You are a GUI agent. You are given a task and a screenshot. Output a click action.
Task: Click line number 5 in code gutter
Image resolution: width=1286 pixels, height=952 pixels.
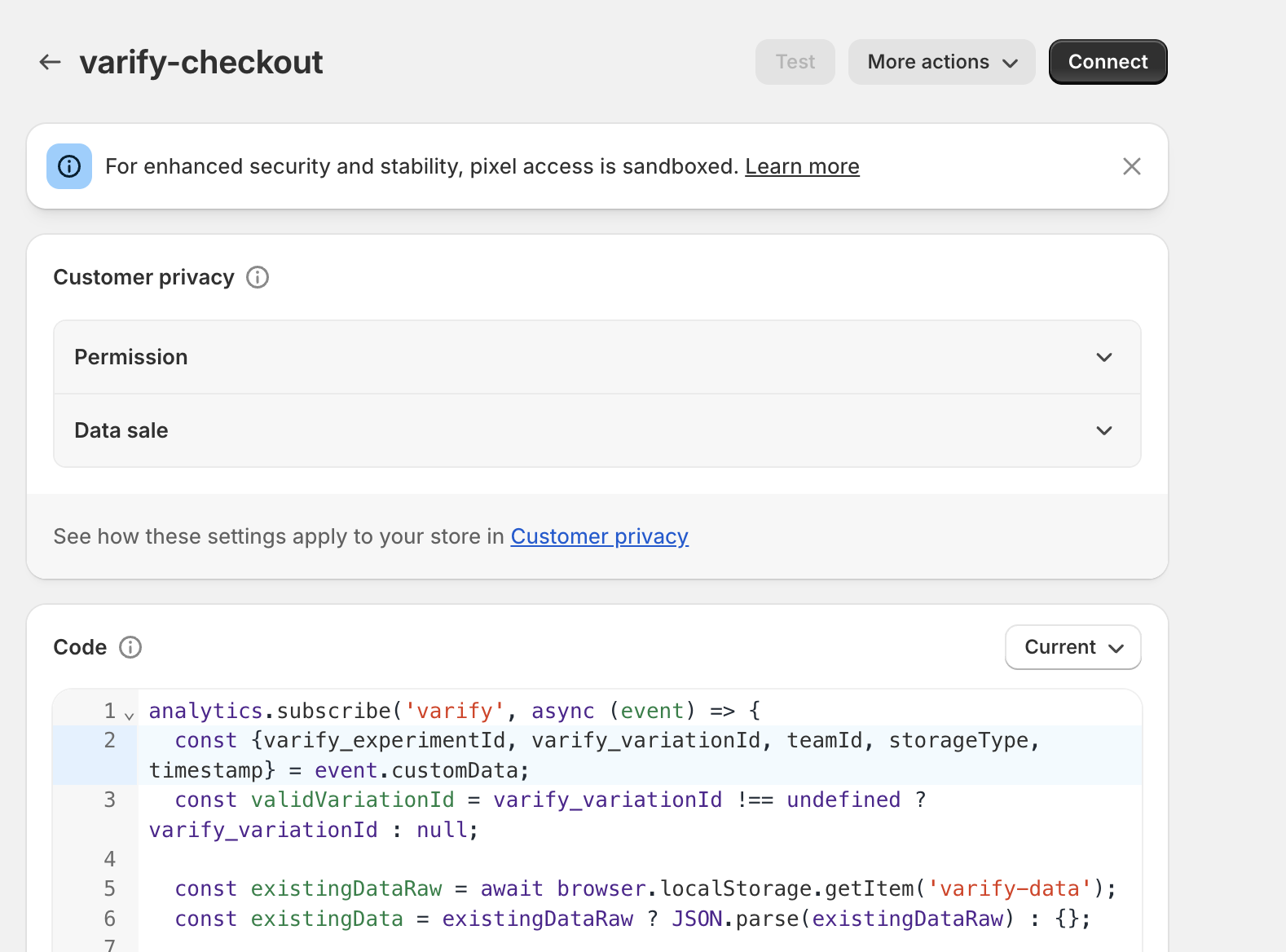(110, 888)
